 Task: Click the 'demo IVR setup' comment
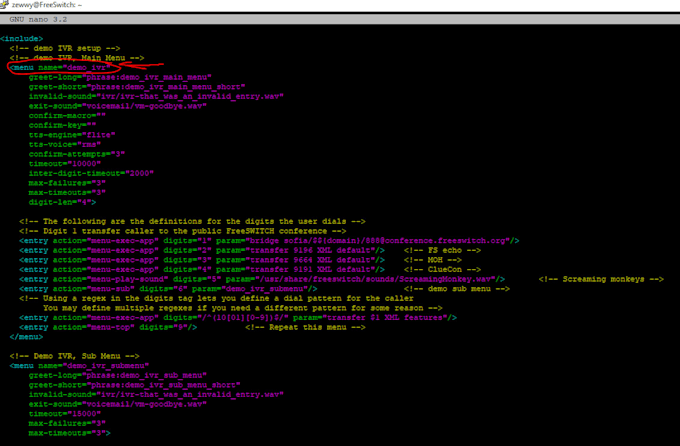pyautogui.click(x=65, y=48)
